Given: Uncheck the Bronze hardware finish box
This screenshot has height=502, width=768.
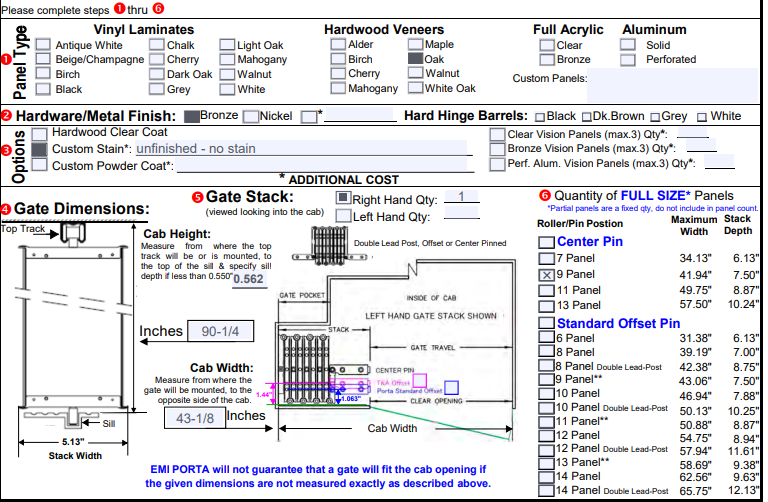Looking at the screenshot, I should [192, 116].
